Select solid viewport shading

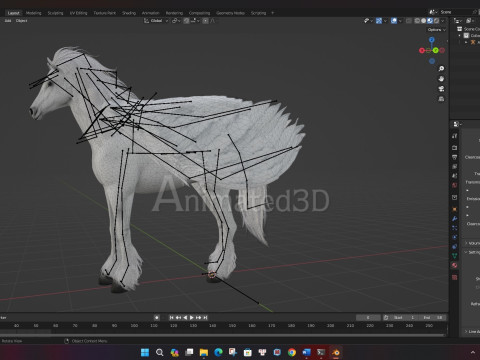[423, 21]
